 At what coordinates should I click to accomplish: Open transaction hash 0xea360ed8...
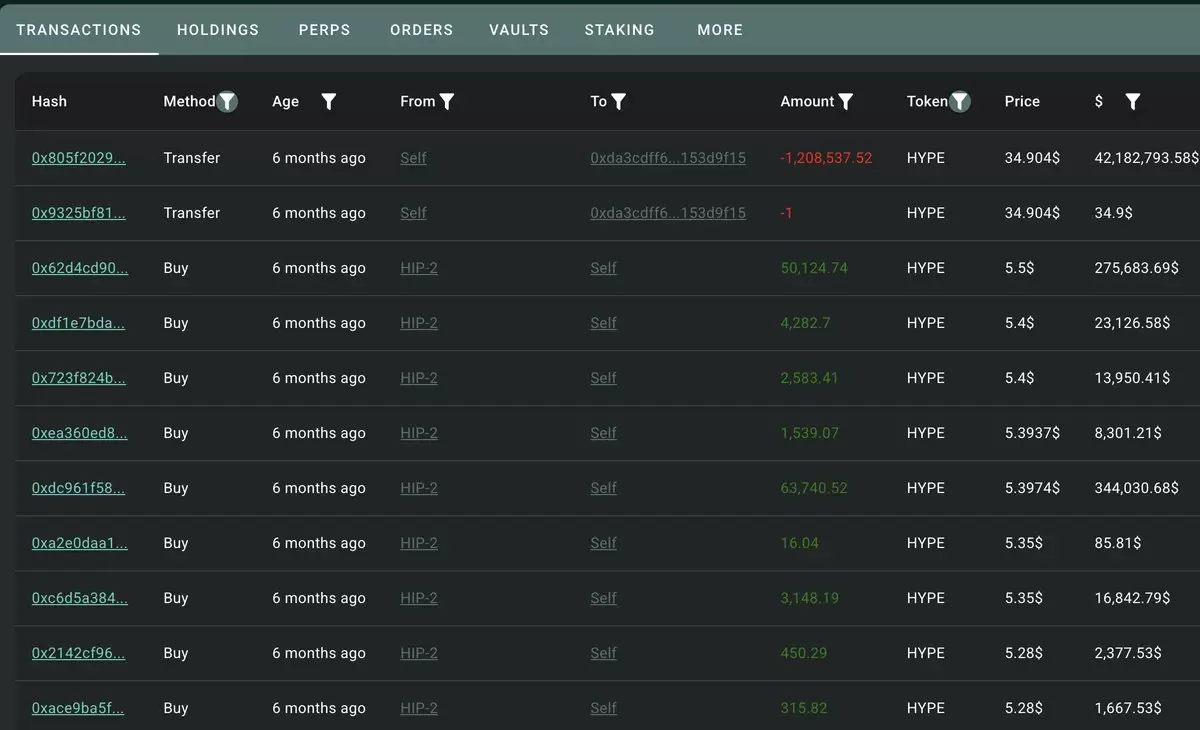pos(80,433)
